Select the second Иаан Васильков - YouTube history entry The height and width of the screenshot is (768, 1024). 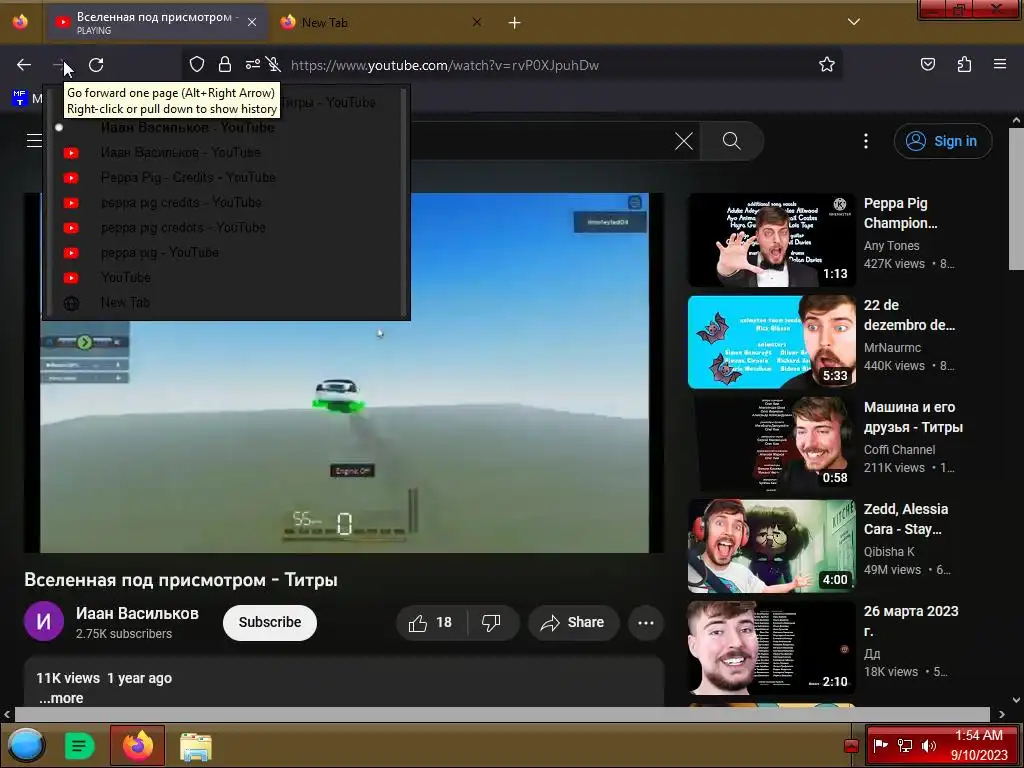[x=225, y=152]
